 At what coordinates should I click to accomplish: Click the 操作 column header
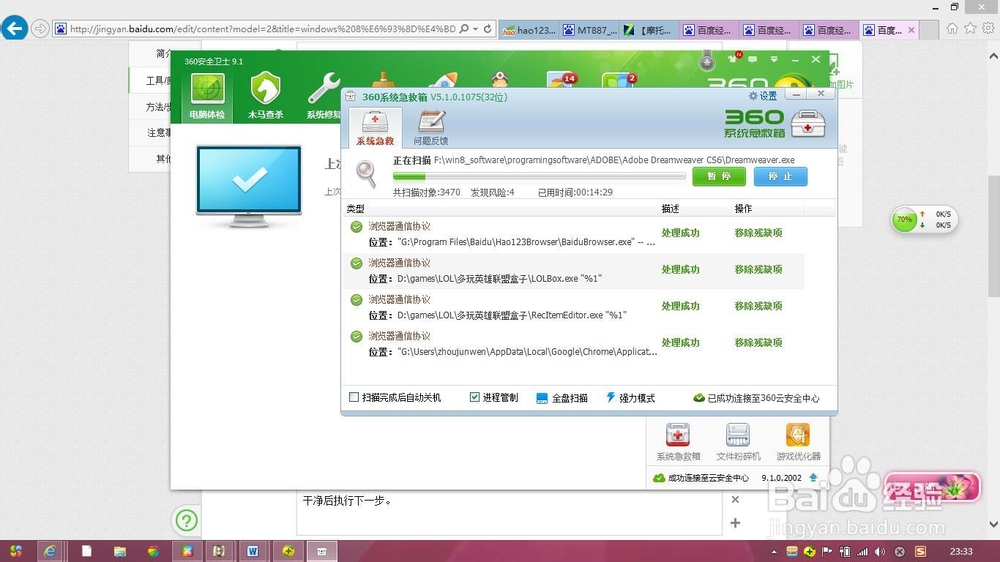[x=743, y=209]
